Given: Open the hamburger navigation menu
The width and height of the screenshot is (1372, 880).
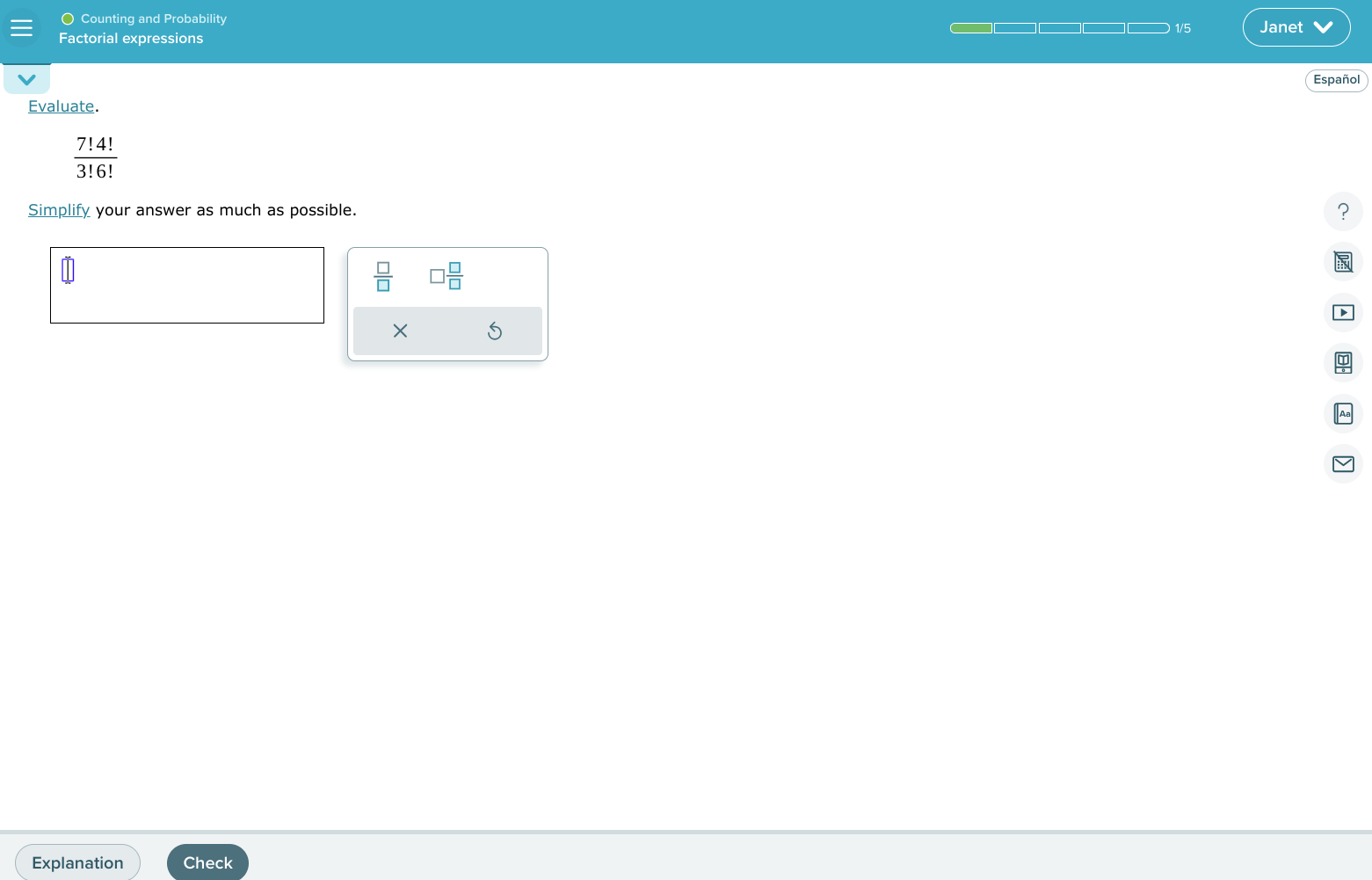Looking at the screenshot, I should point(22,27).
